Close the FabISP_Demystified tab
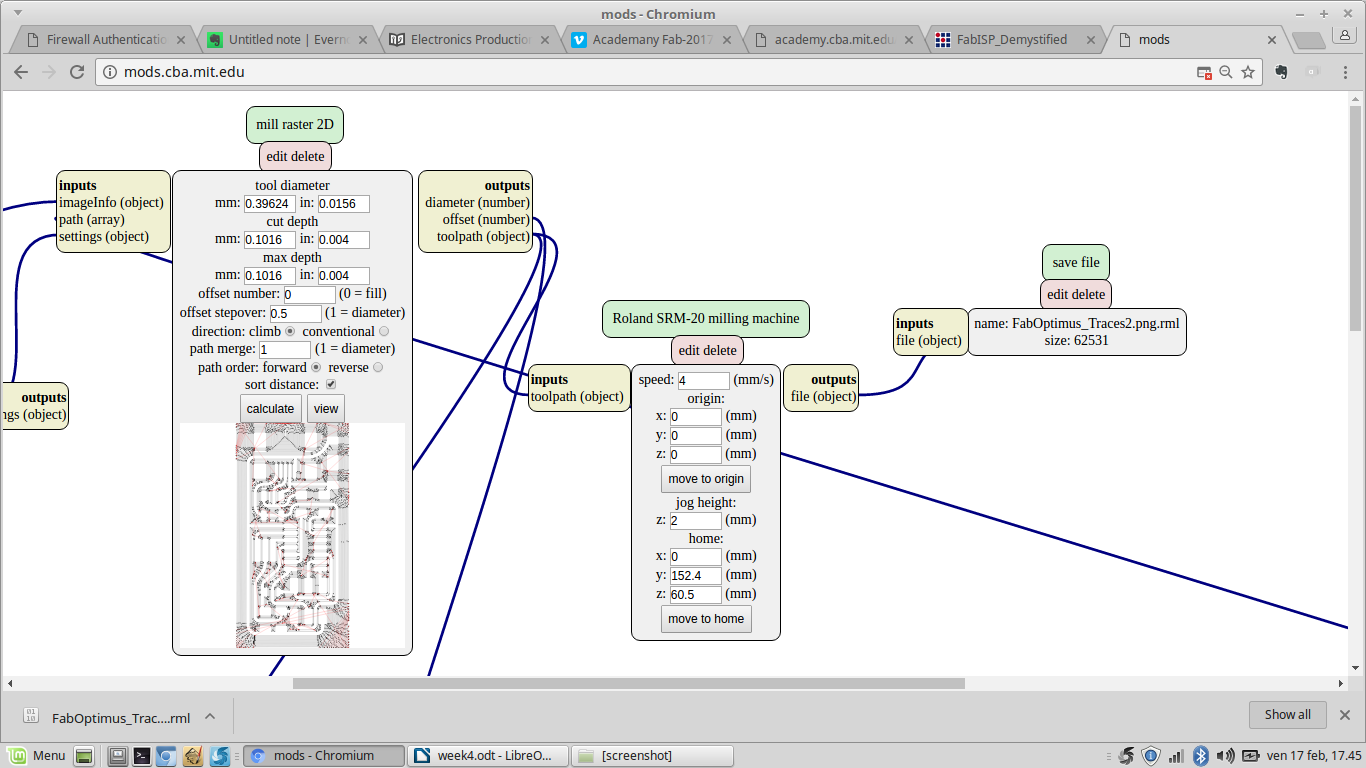The width and height of the screenshot is (1366, 768). click(x=1090, y=40)
